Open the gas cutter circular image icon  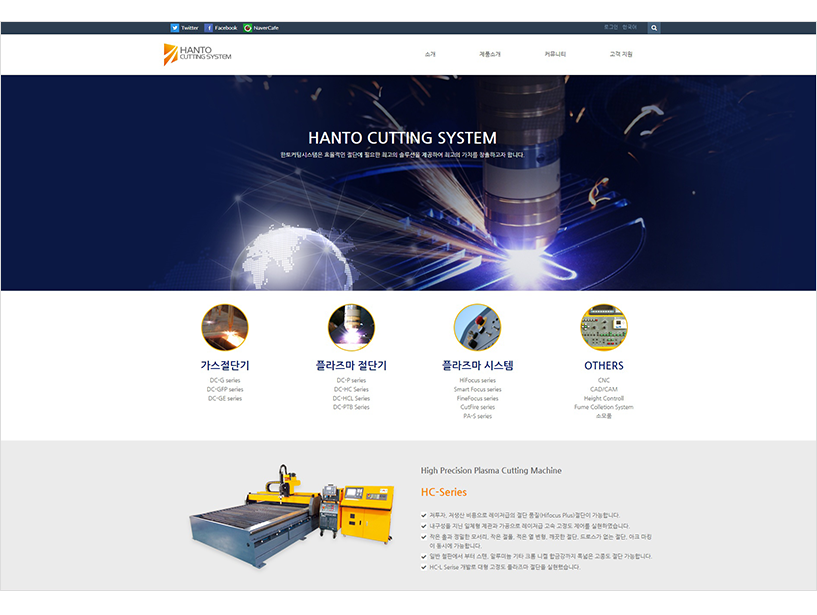coord(225,327)
